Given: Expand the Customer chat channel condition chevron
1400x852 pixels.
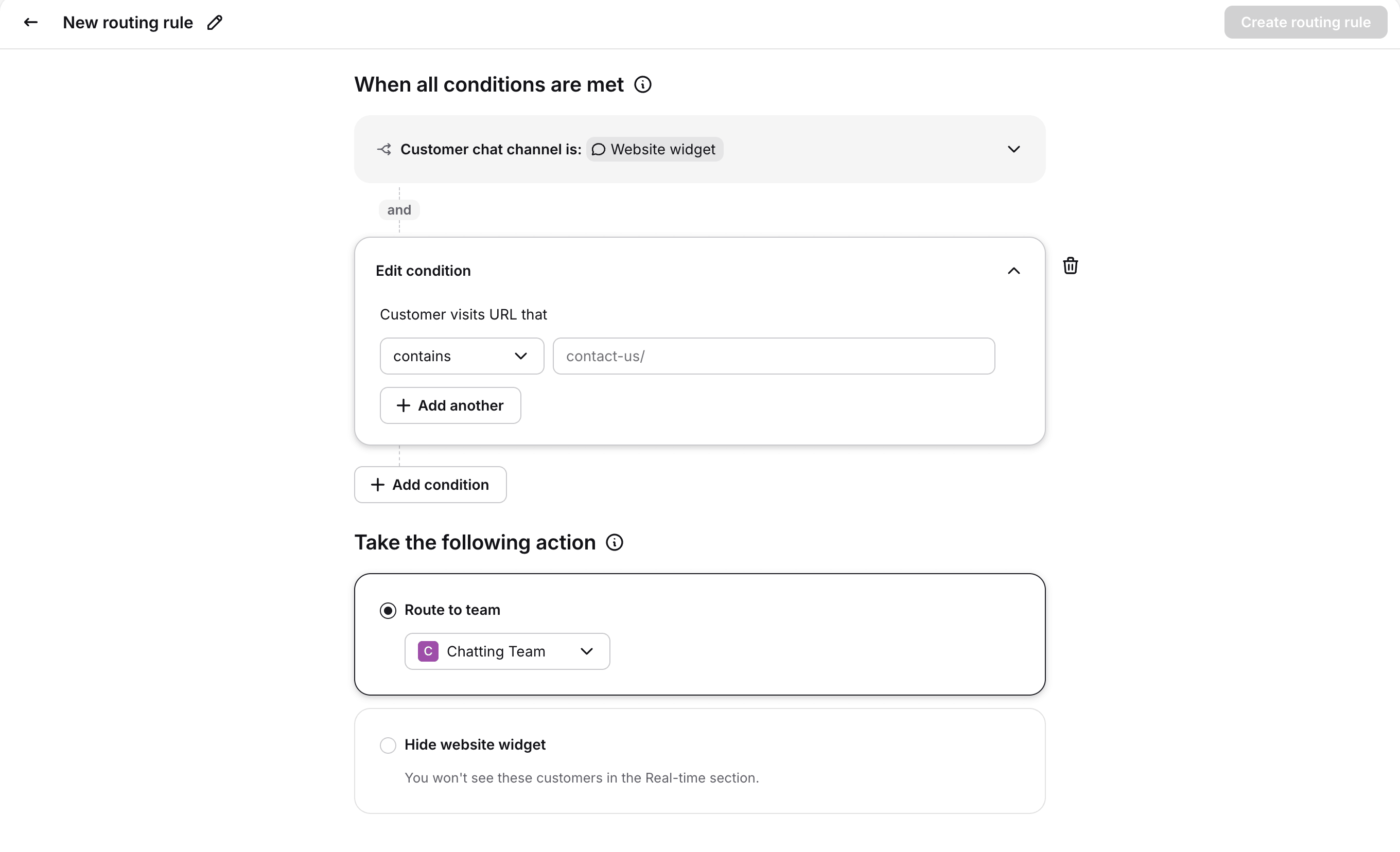Looking at the screenshot, I should pos(1013,149).
